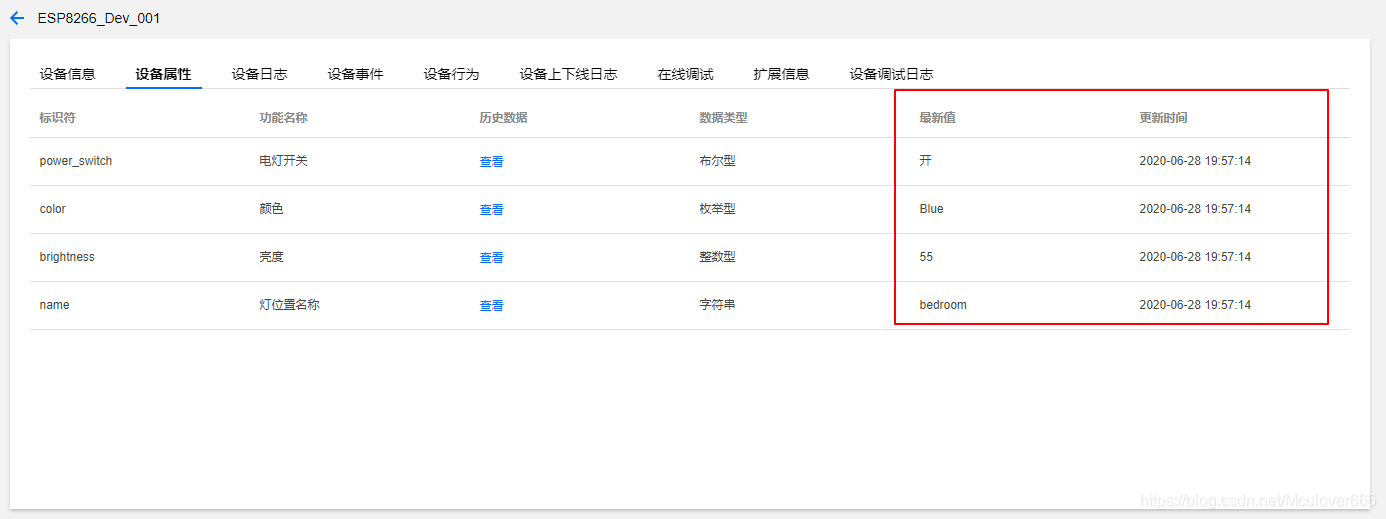Click the back arrow beside ESP8266_Dev_001

coord(17,18)
